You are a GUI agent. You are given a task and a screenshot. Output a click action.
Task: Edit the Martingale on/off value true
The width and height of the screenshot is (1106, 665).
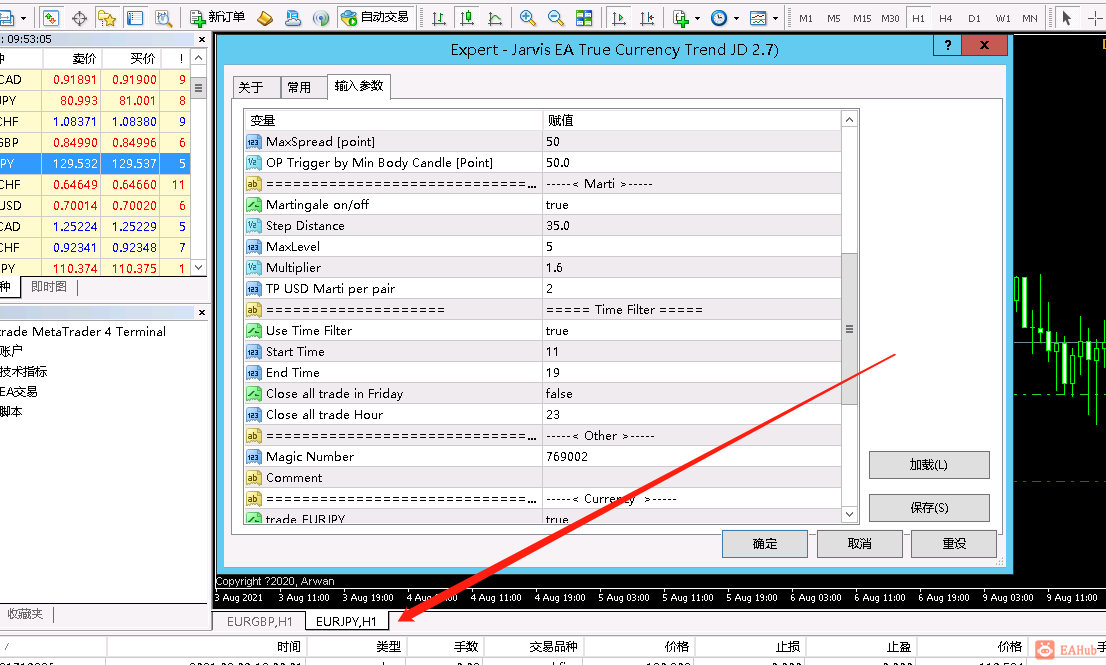(691, 205)
